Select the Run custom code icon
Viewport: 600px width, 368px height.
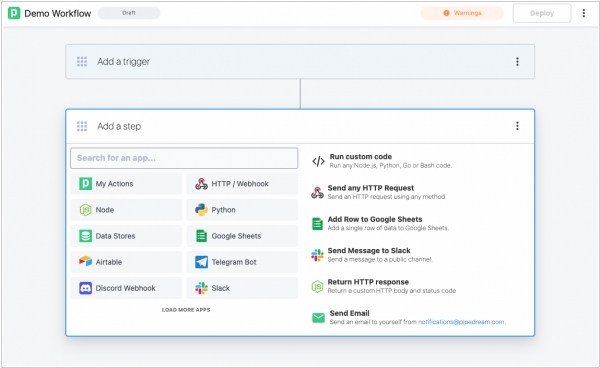[x=318, y=161]
